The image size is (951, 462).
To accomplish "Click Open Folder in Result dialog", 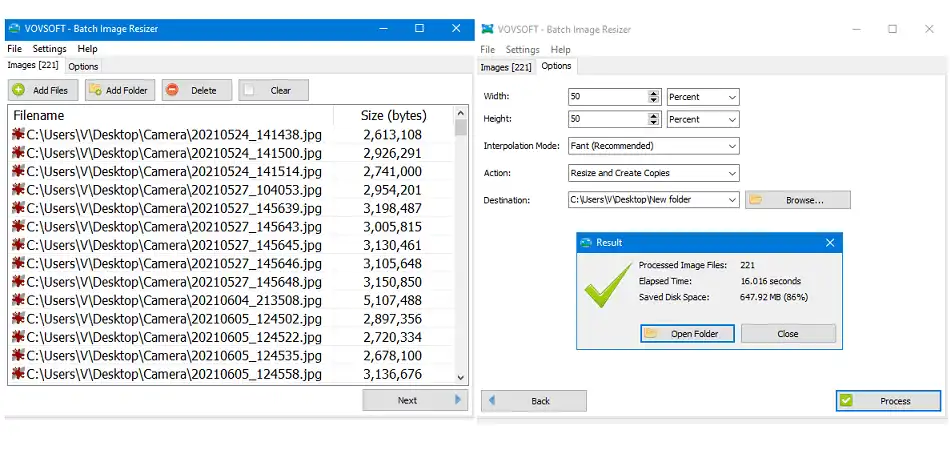I will (x=687, y=333).
